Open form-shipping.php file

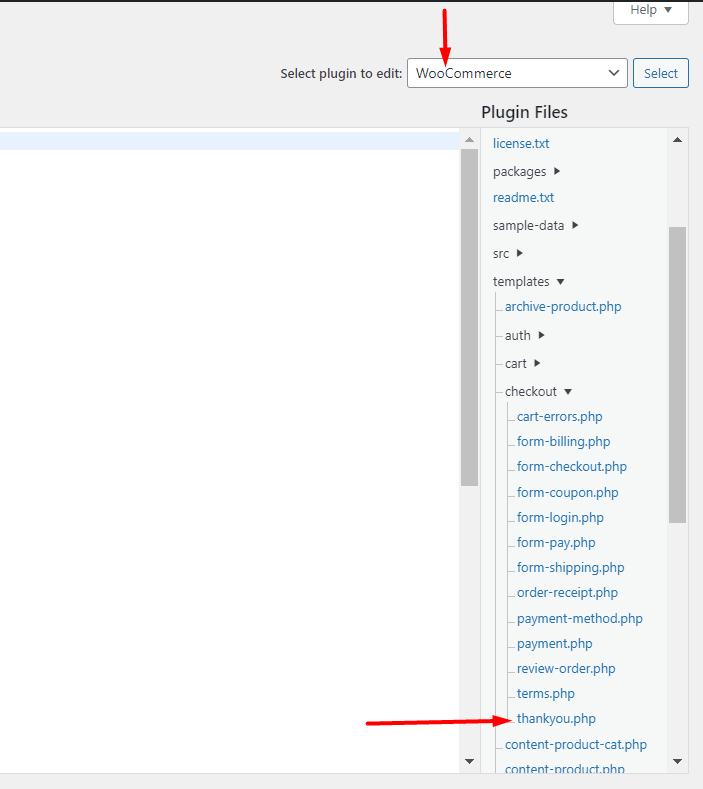tap(571, 568)
